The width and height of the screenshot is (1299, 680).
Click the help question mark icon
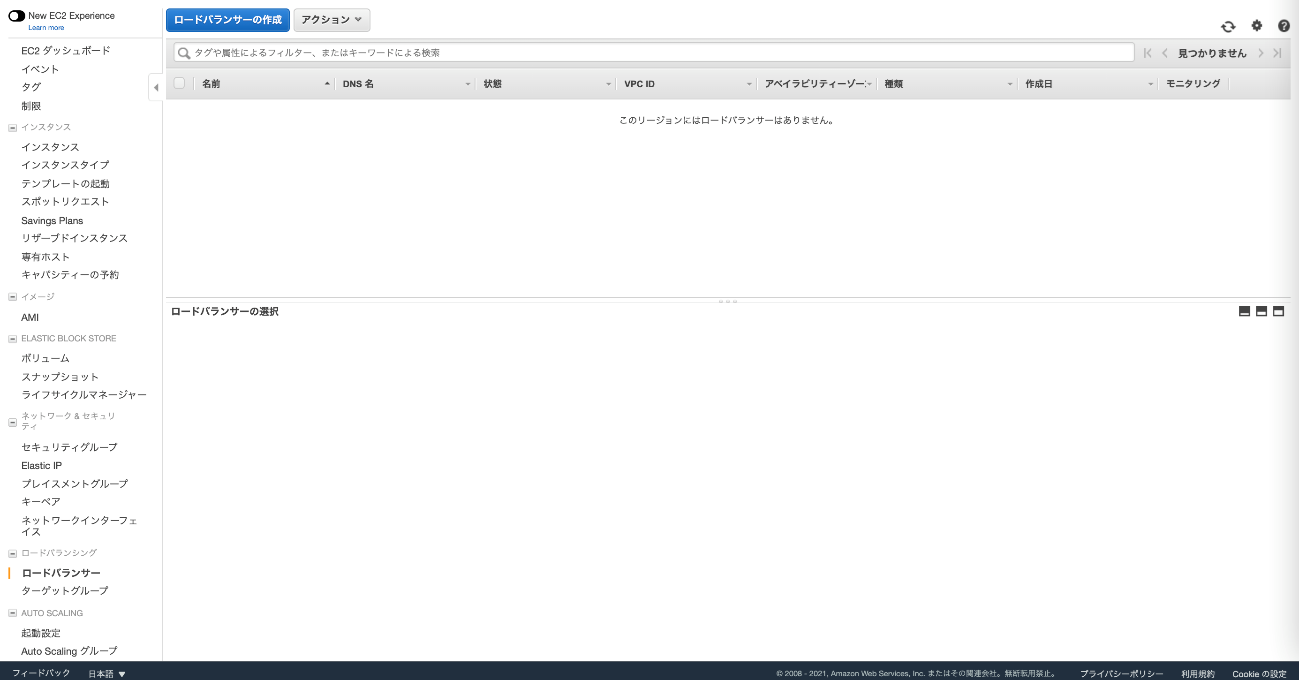coord(1284,26)
